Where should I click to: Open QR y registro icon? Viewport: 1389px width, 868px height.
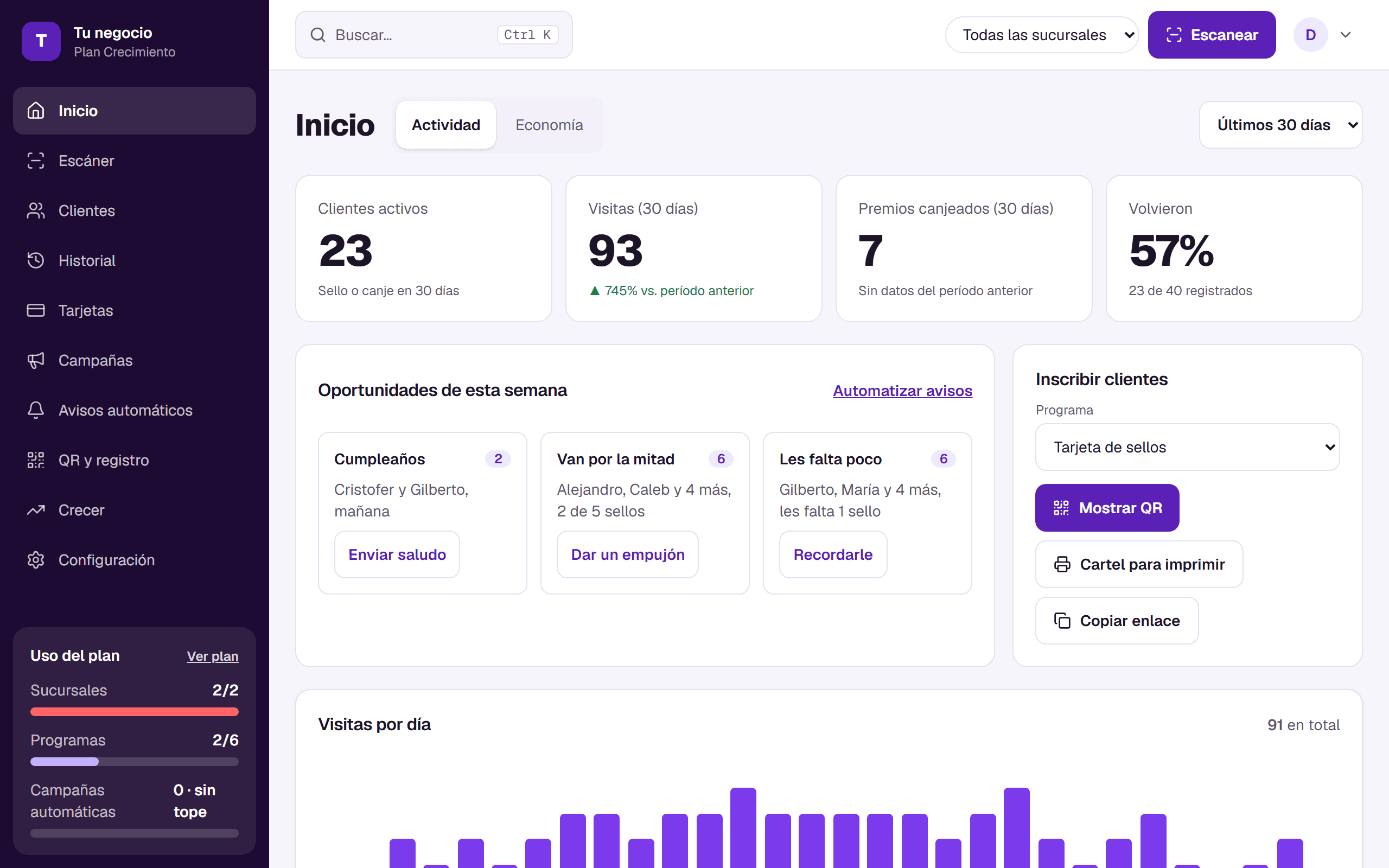point(36,460)
